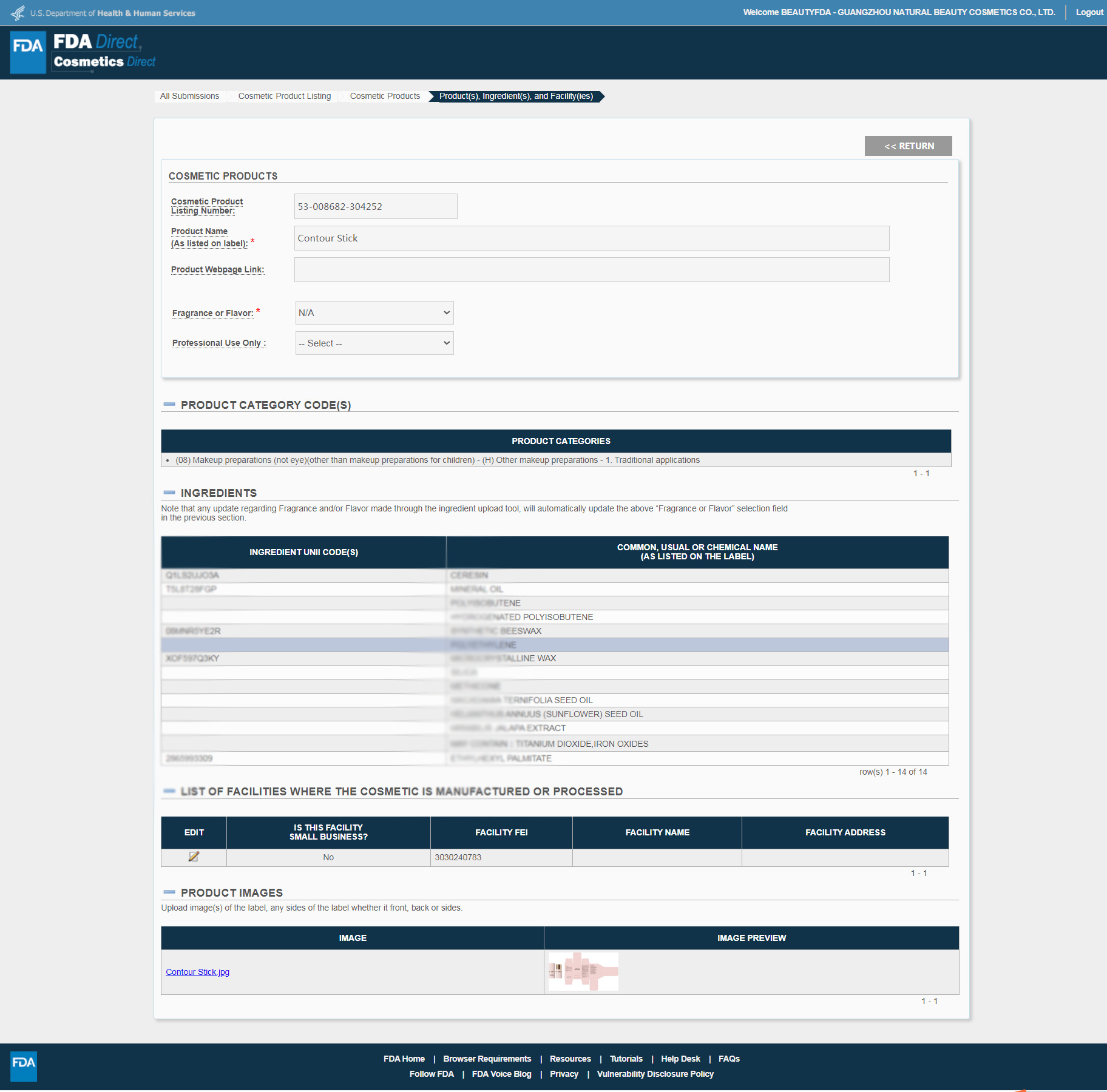Open the FAQs footer link
Image resolution: width=1107 pixels, height=1092 pixels.
tap(730, 1059)
